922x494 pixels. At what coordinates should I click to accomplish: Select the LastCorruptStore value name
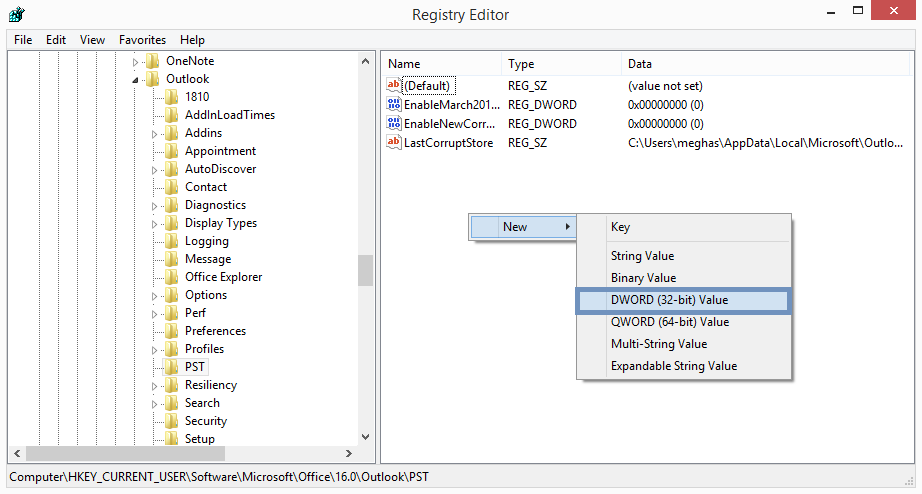pyautogui.click(x=448, y=143)
